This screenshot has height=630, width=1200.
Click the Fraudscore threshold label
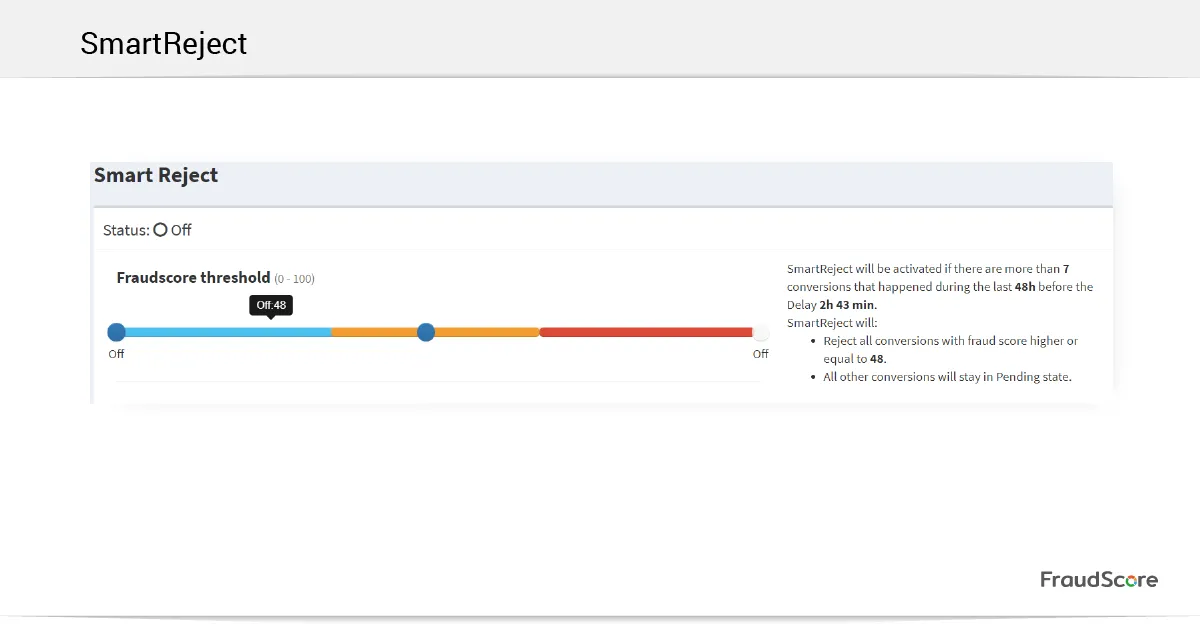click(x=193, y=278)
